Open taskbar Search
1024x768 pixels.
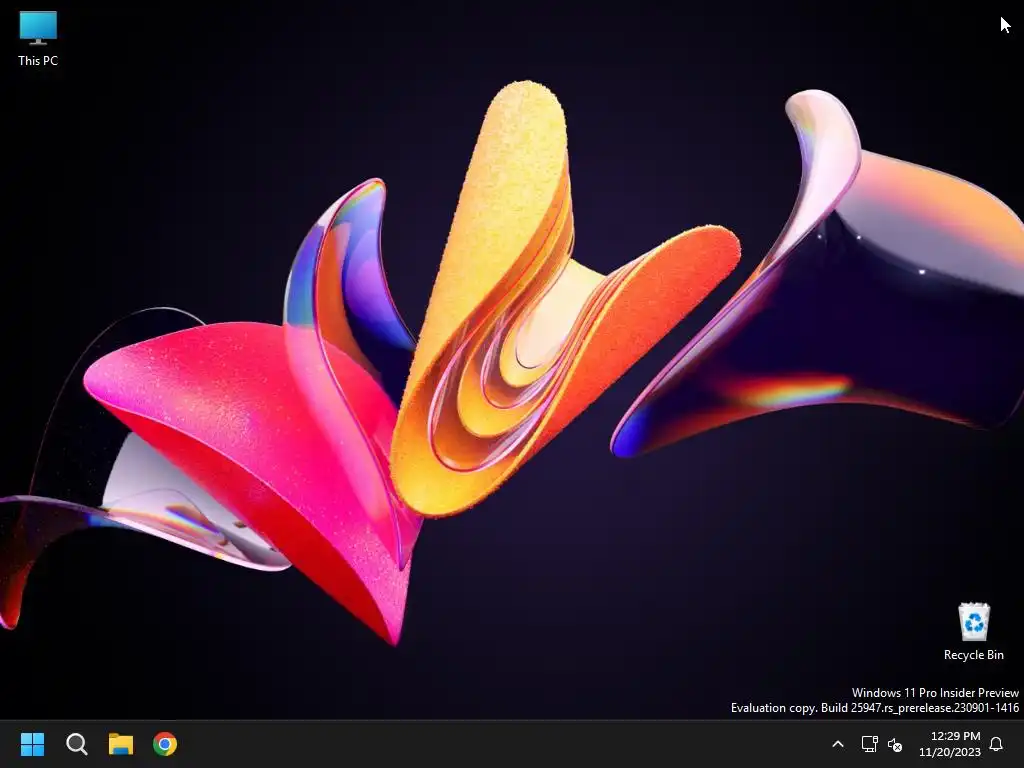[x=76, y=744]
